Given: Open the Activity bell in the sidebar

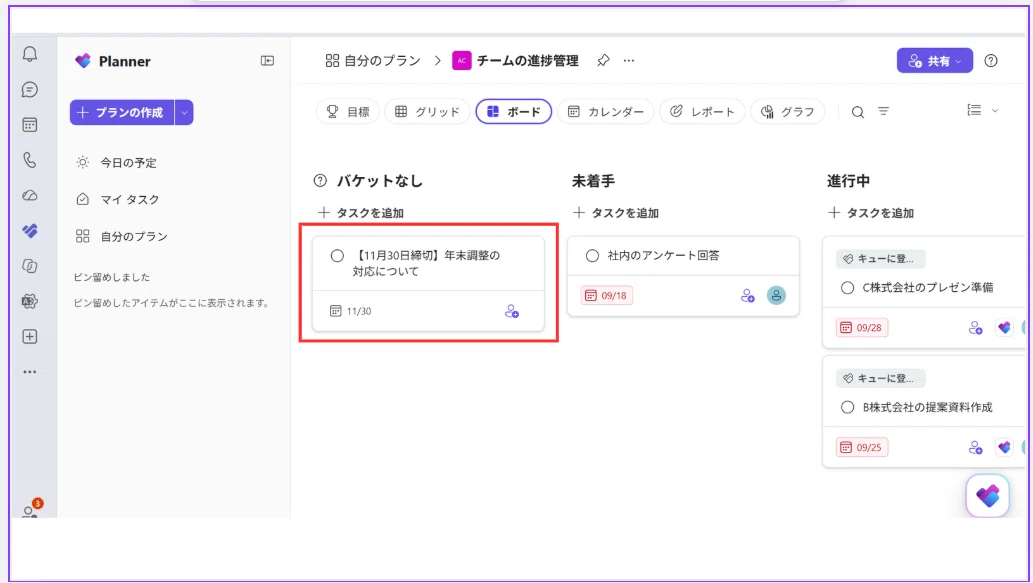Looking at the screenshot, I should coord(30,54).
